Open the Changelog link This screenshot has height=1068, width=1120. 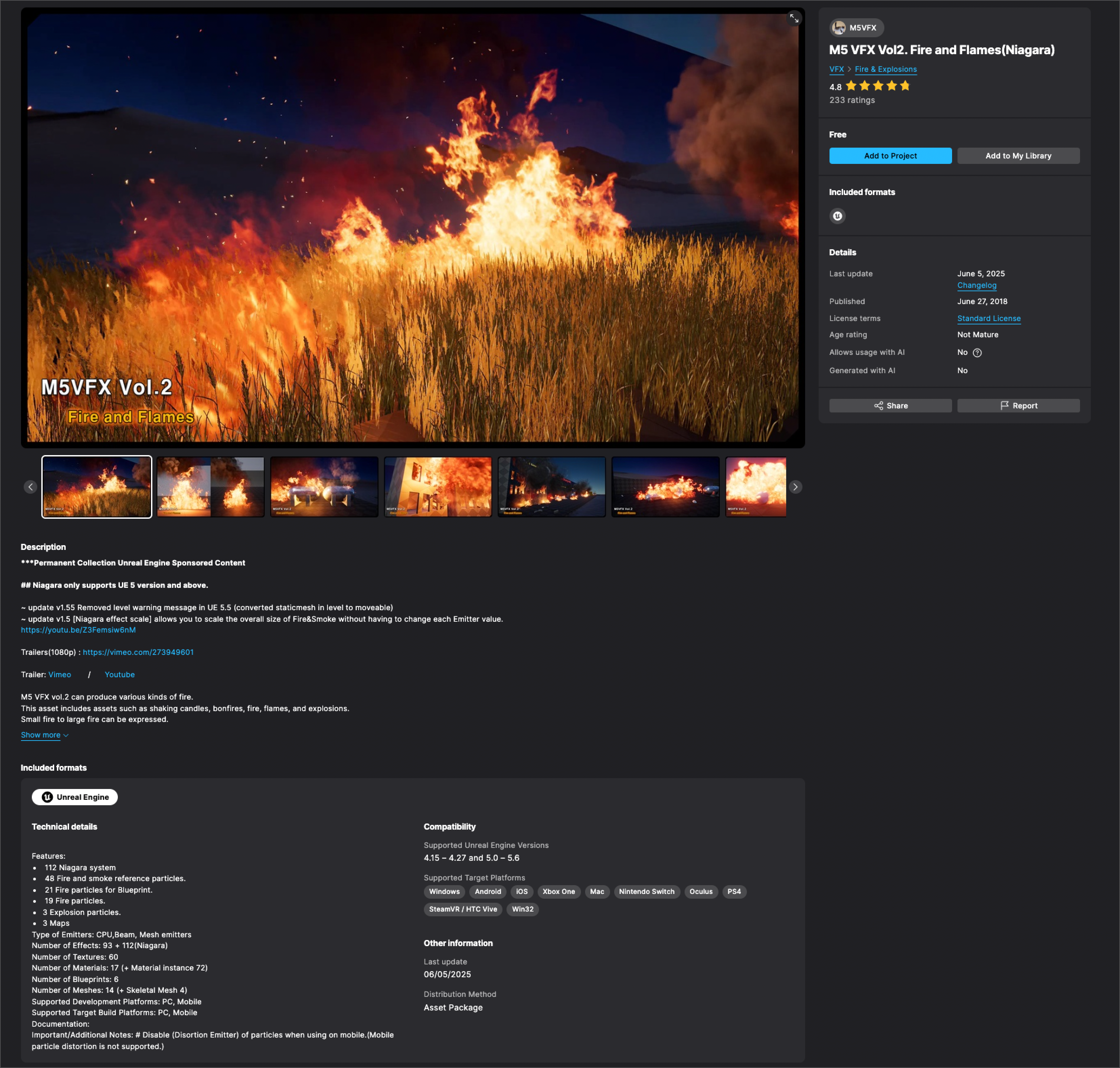click(x=976, y=285)
